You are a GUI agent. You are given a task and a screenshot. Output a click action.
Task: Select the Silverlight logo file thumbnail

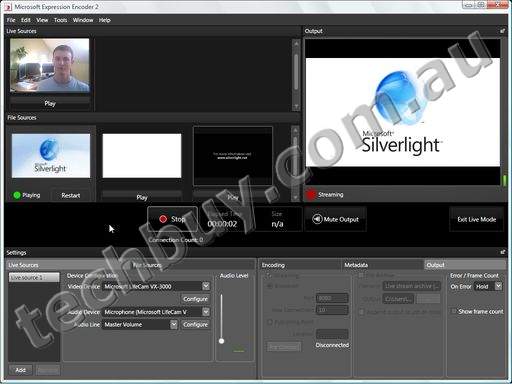pyautogui.click(x=51, y=156)
